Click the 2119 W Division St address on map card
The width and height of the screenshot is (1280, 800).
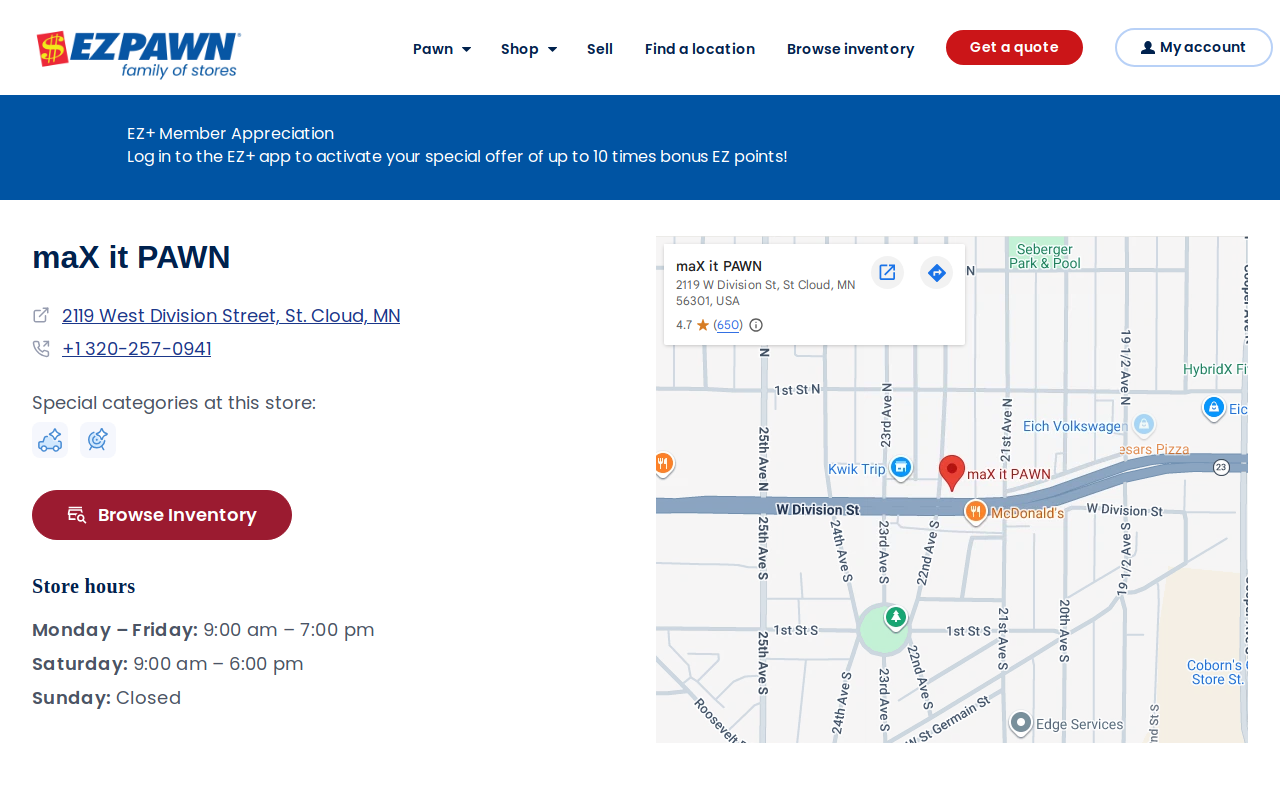coord(766,292)
